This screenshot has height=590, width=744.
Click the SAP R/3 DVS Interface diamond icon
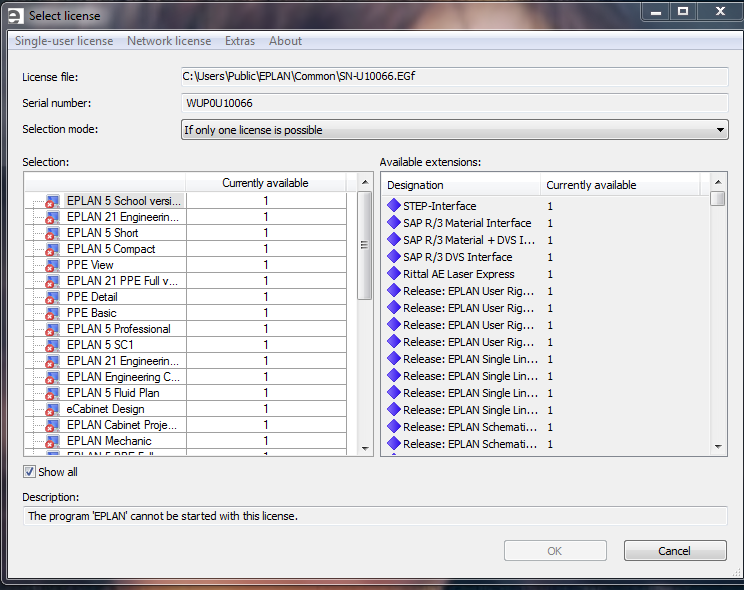pyautogui.click(x=394, y=256)
